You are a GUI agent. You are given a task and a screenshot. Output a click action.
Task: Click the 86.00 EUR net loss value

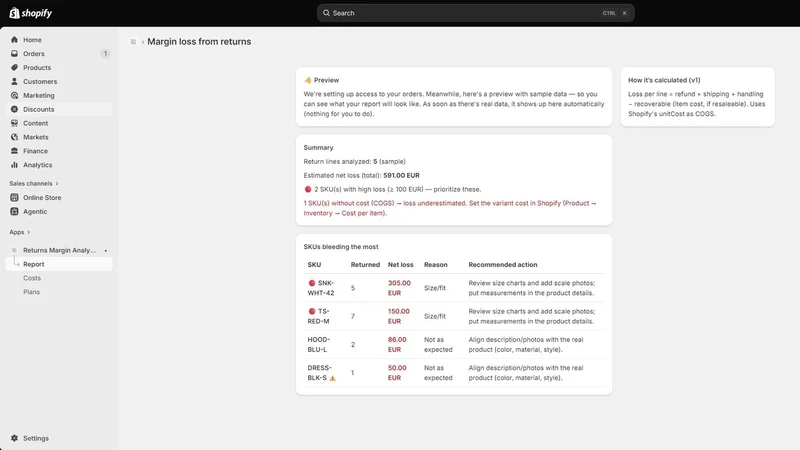[397, 344]
